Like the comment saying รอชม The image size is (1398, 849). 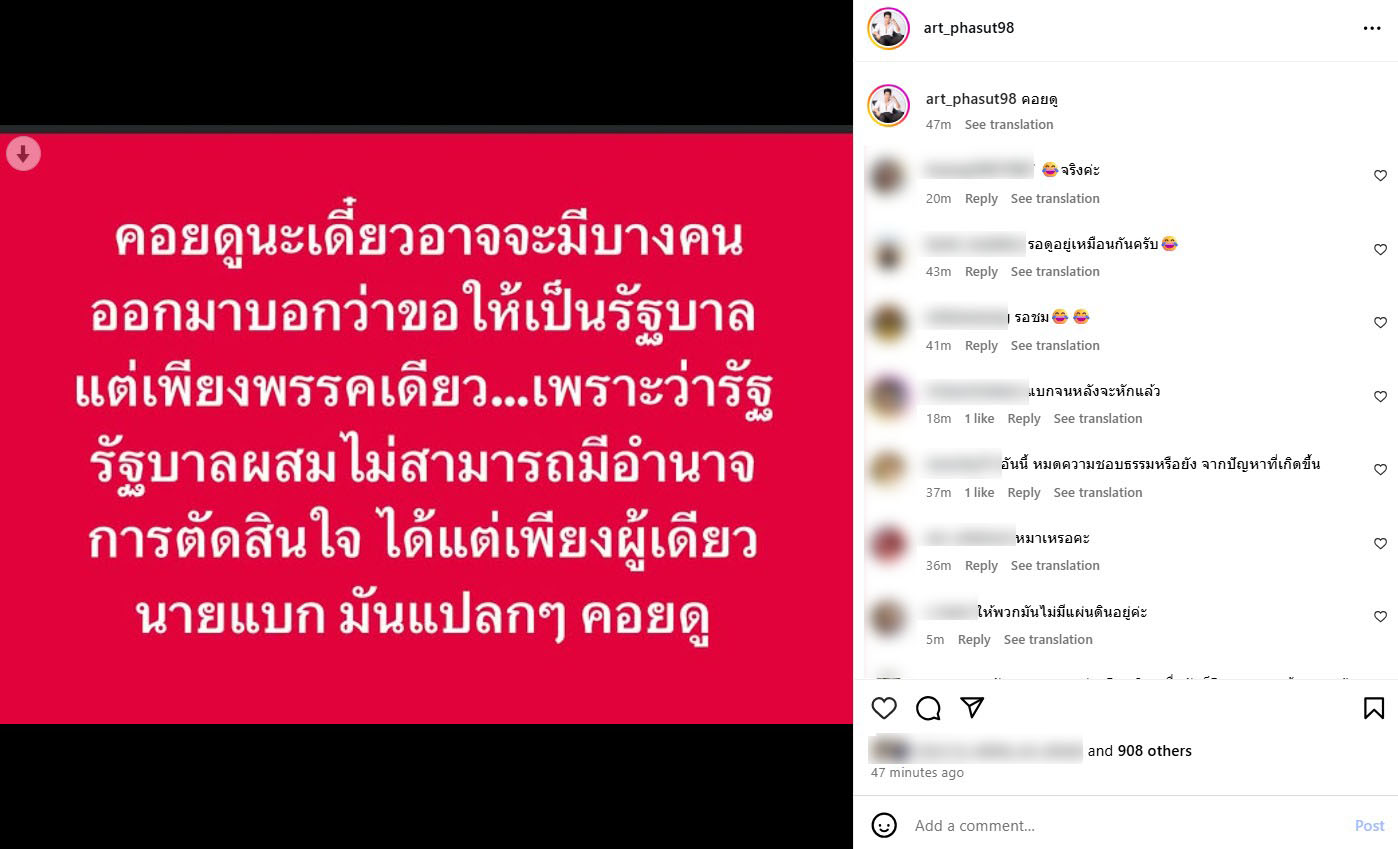tap(1381, 323)
